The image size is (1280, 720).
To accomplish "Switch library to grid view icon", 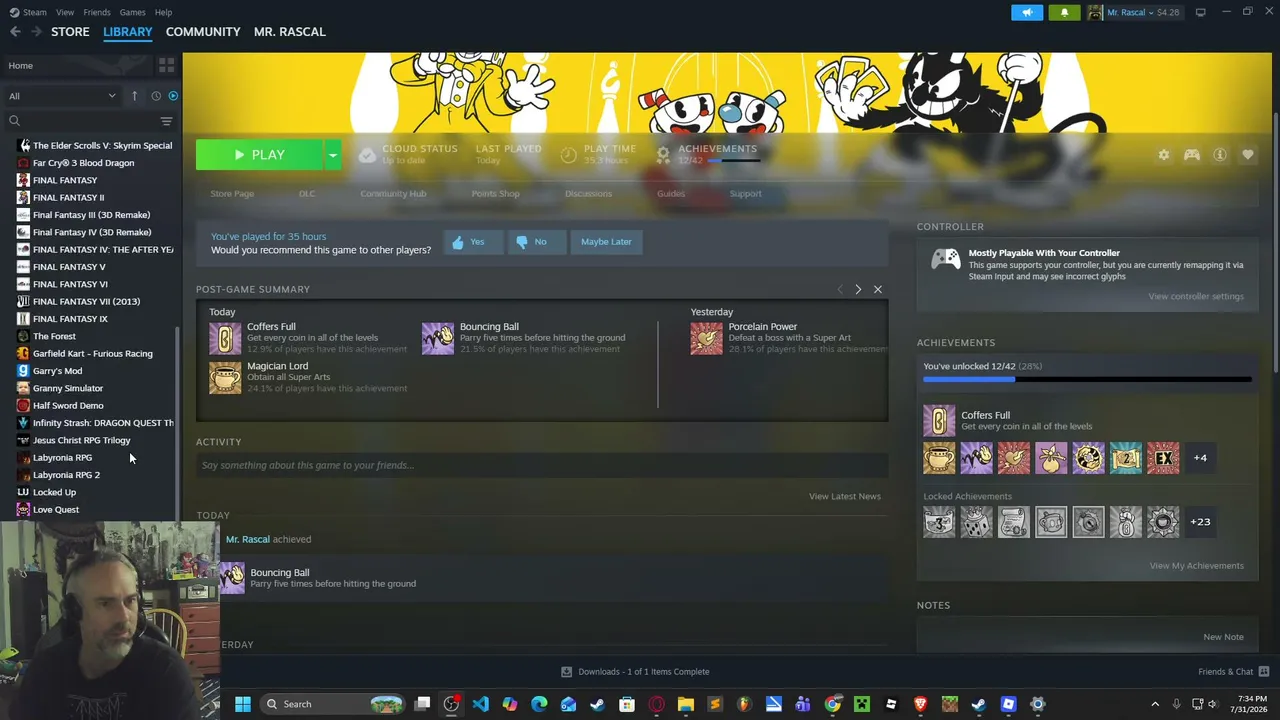I will [x=166, y=65].
